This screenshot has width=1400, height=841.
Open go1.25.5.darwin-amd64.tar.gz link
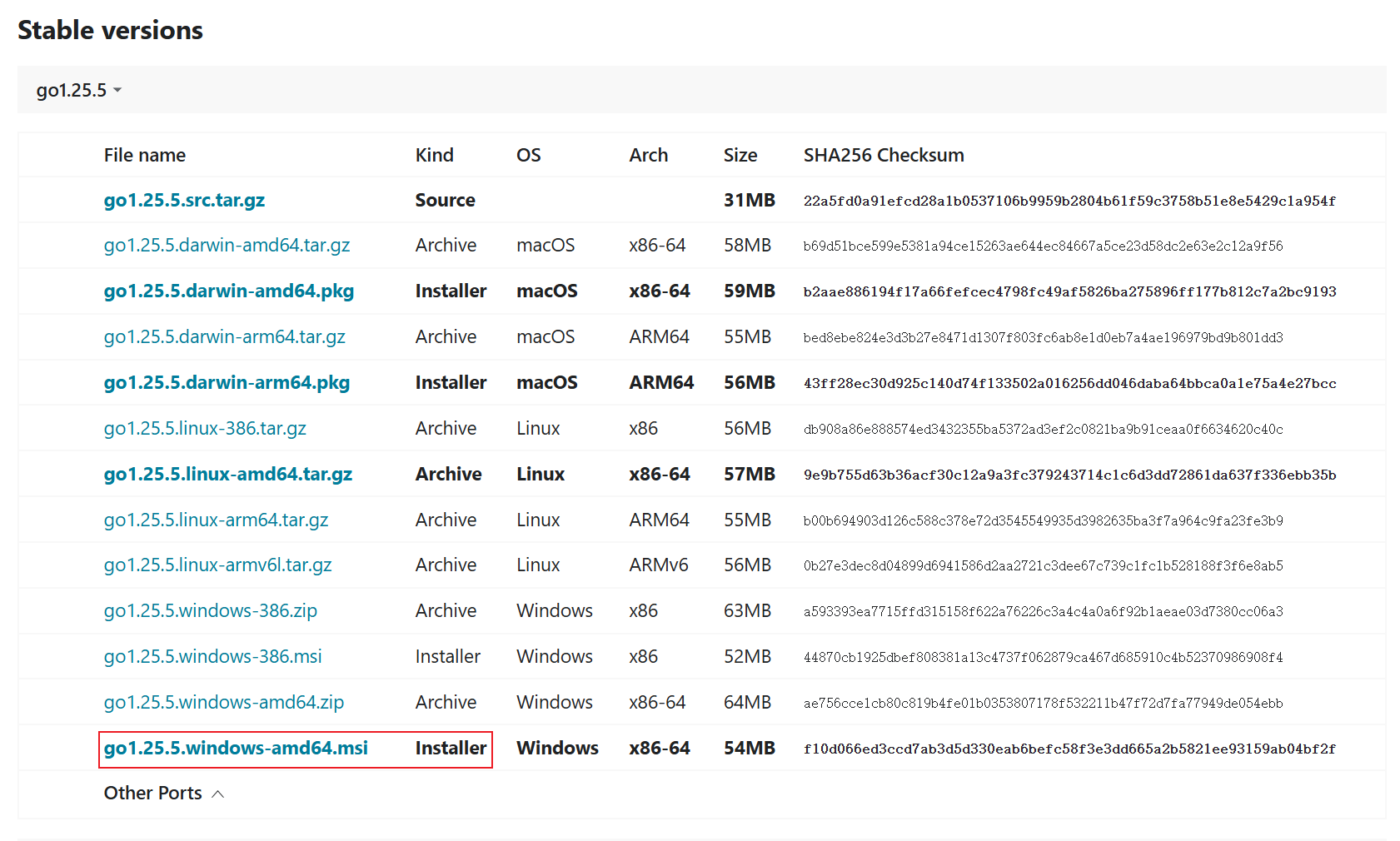pyautogui.click(x=227, y=246)
